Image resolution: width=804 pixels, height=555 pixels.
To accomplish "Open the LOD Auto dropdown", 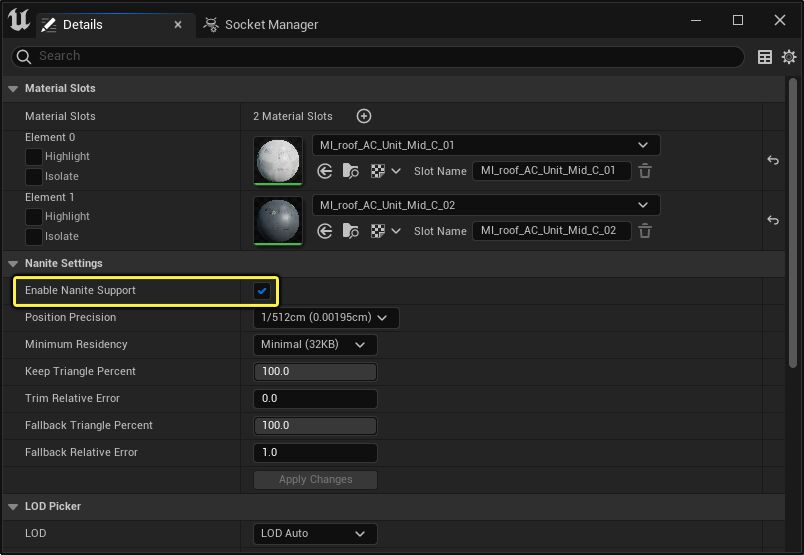I will pyautogui.click(x=315, y=534).
